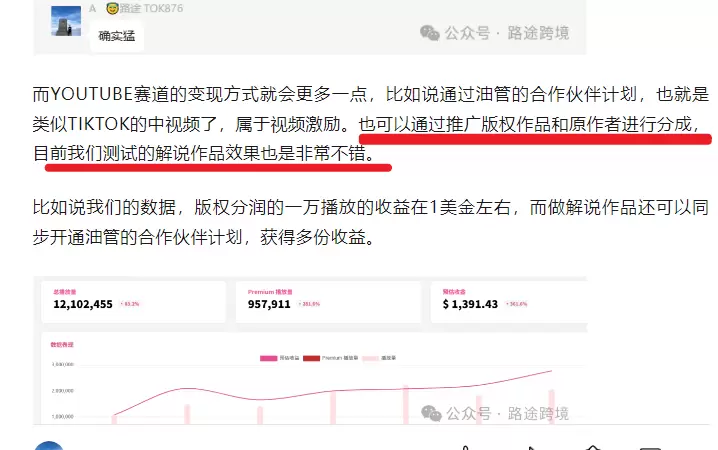Screen dimensions: 718x450
Task: Click the total plays value 12,102,455
Action: pos(83,304)
